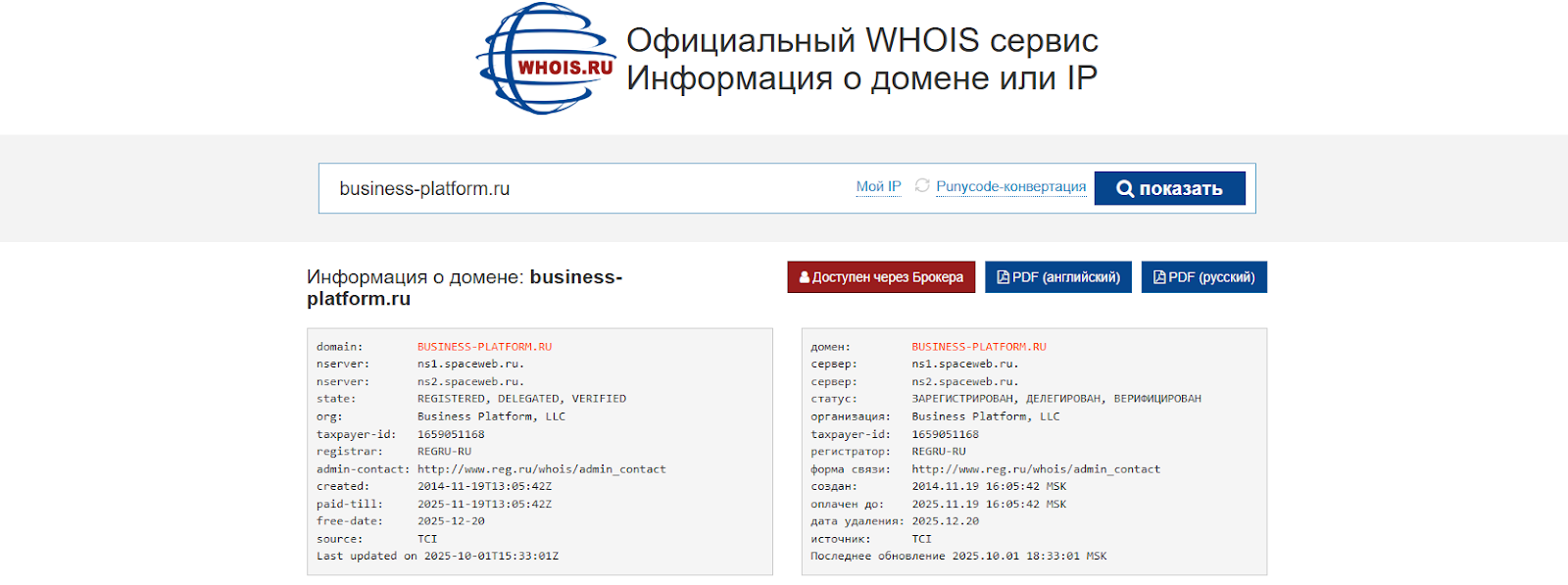Viewport: 1568px width, 585px height.
Task: Click the форма связи URL value
Action: (1036, 469)
